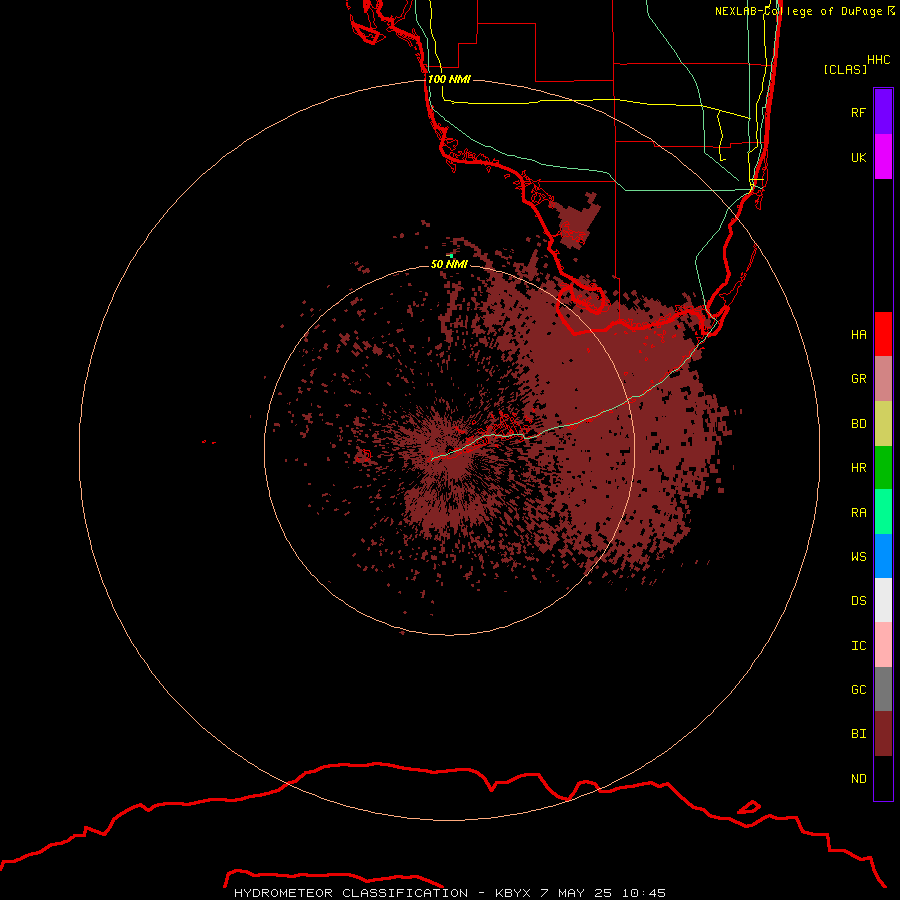Click the 100 NMI range ring label
The width and height of the screenshot is (900, 900).
[449, 79]
